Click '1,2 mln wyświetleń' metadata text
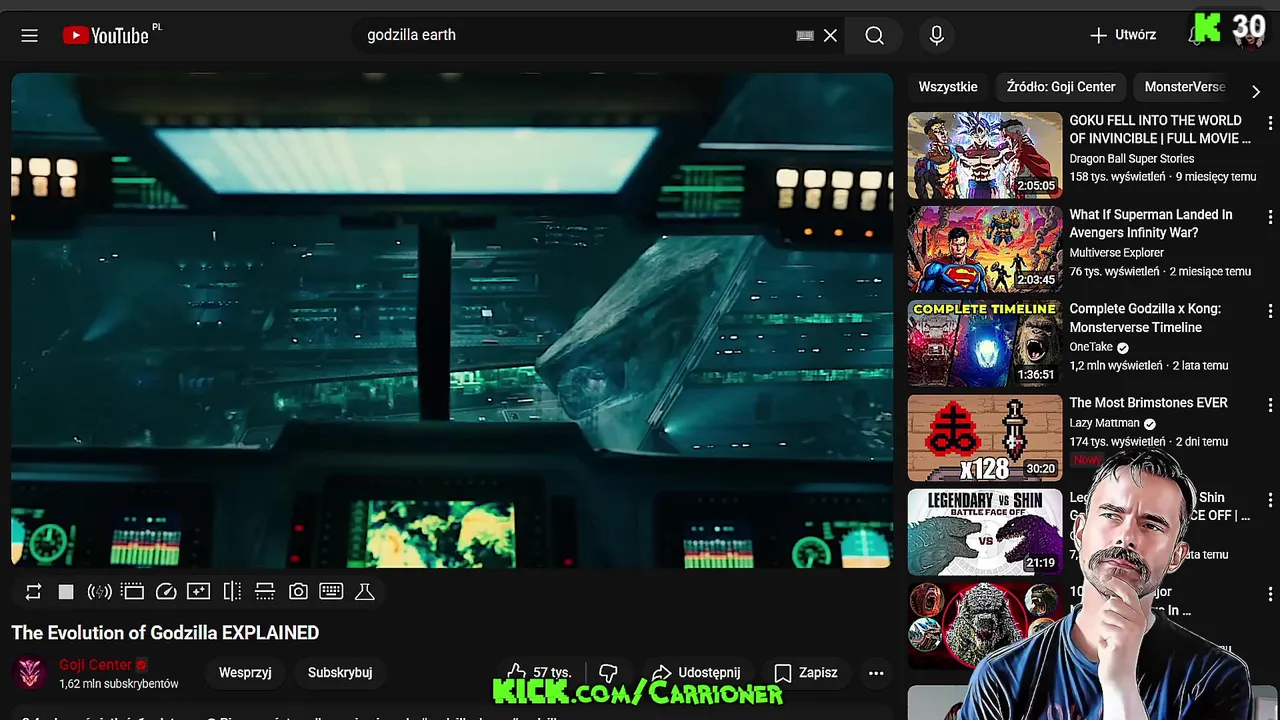The height and width of the screenshot is (720, 1280). pyautogui.click(x=1116, y=366)
